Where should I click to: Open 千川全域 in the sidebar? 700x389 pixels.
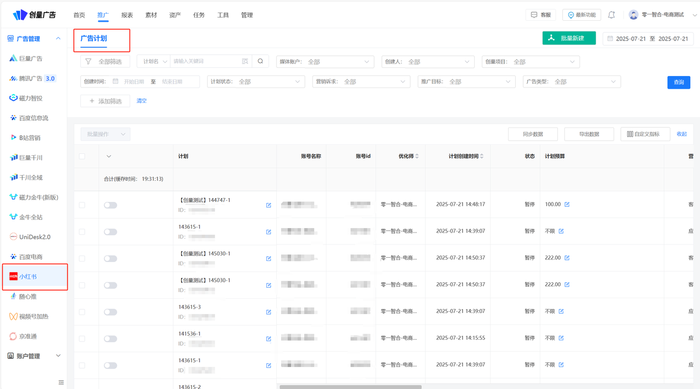coord(26,177)
